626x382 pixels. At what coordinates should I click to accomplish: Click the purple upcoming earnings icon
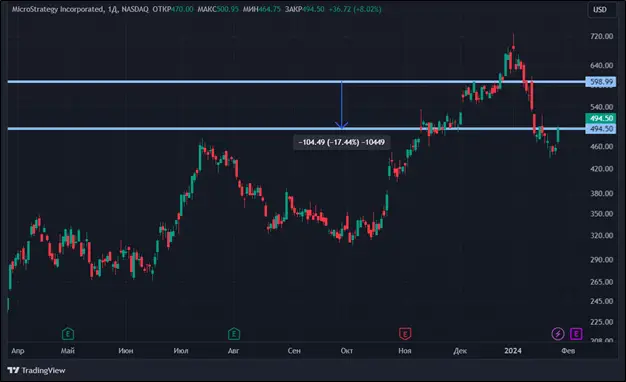576,334
